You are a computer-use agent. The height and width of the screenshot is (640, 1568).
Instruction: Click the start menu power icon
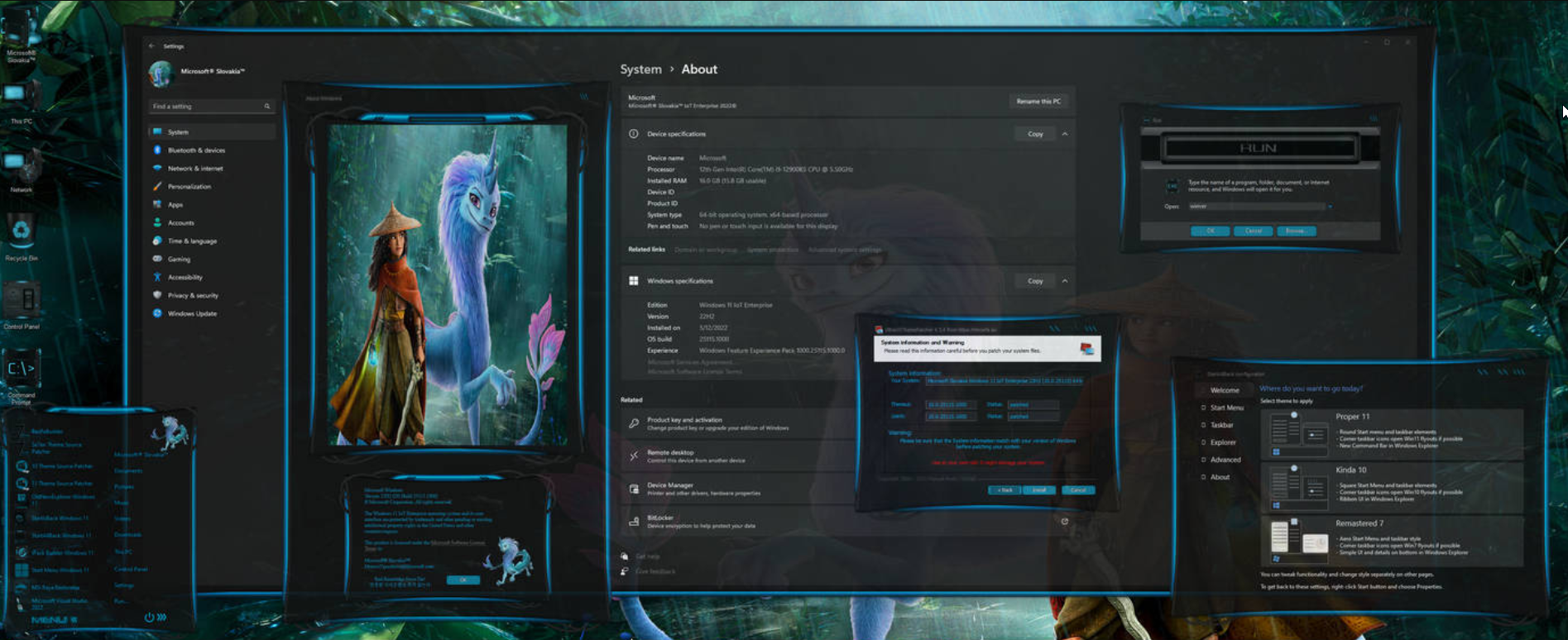click(x=149, y=617)
